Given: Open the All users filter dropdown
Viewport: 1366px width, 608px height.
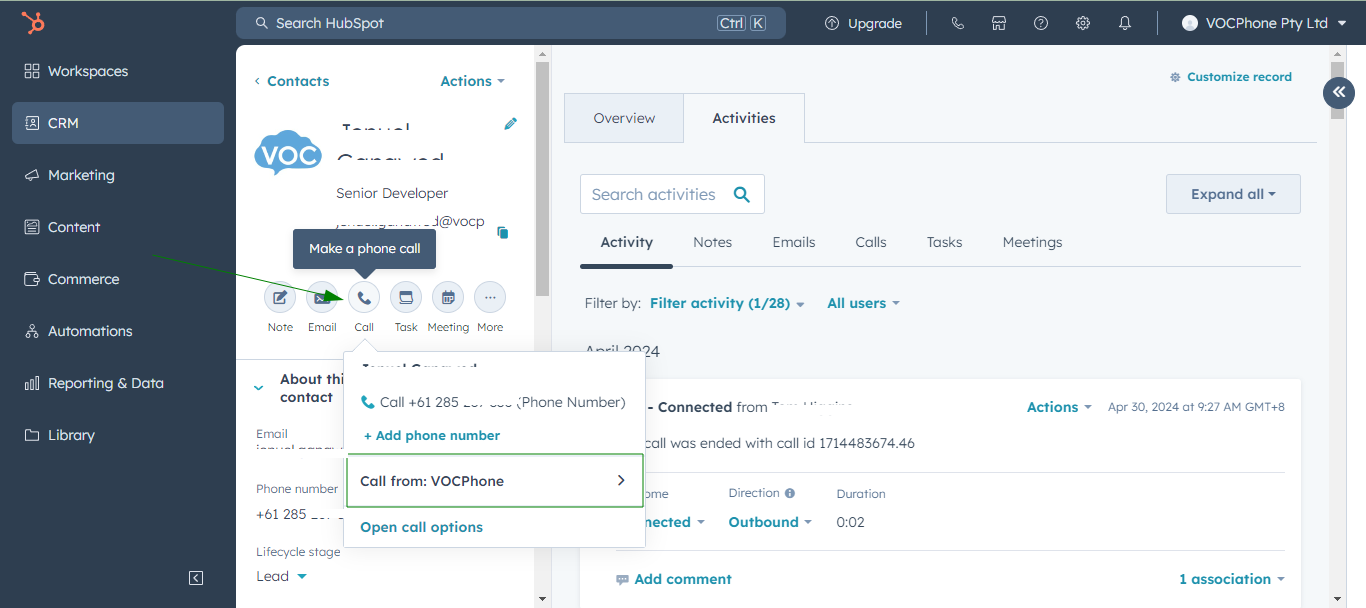Looking at the screenshot, I should click(862, 303).
